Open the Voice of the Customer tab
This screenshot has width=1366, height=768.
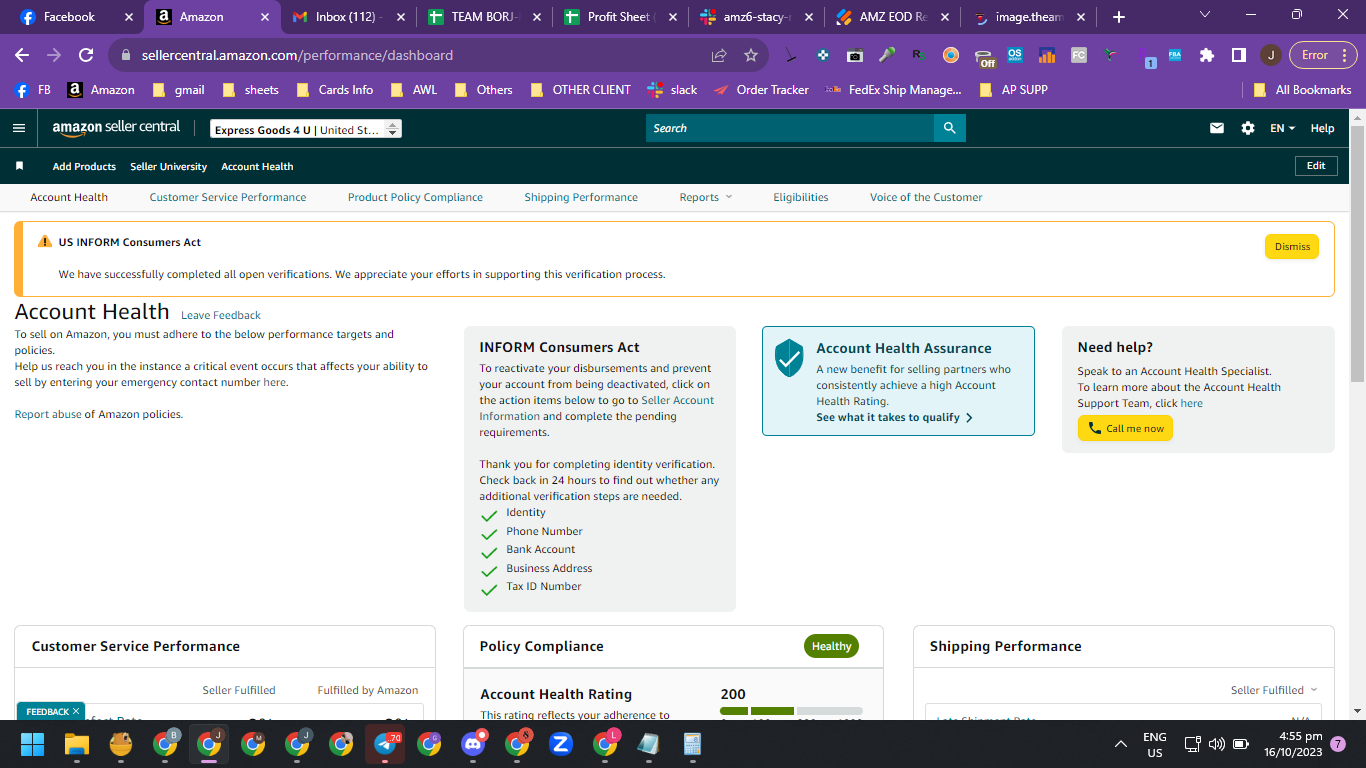click(x=926, y=197)
